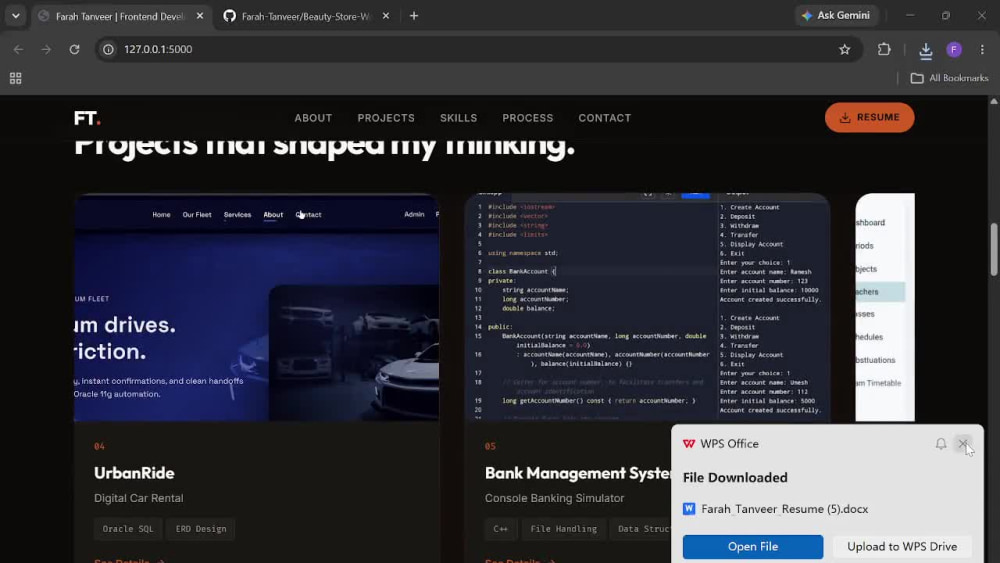
Task: Open the apps grid shortcut in bookmarks bar
Action: (15, 78)
